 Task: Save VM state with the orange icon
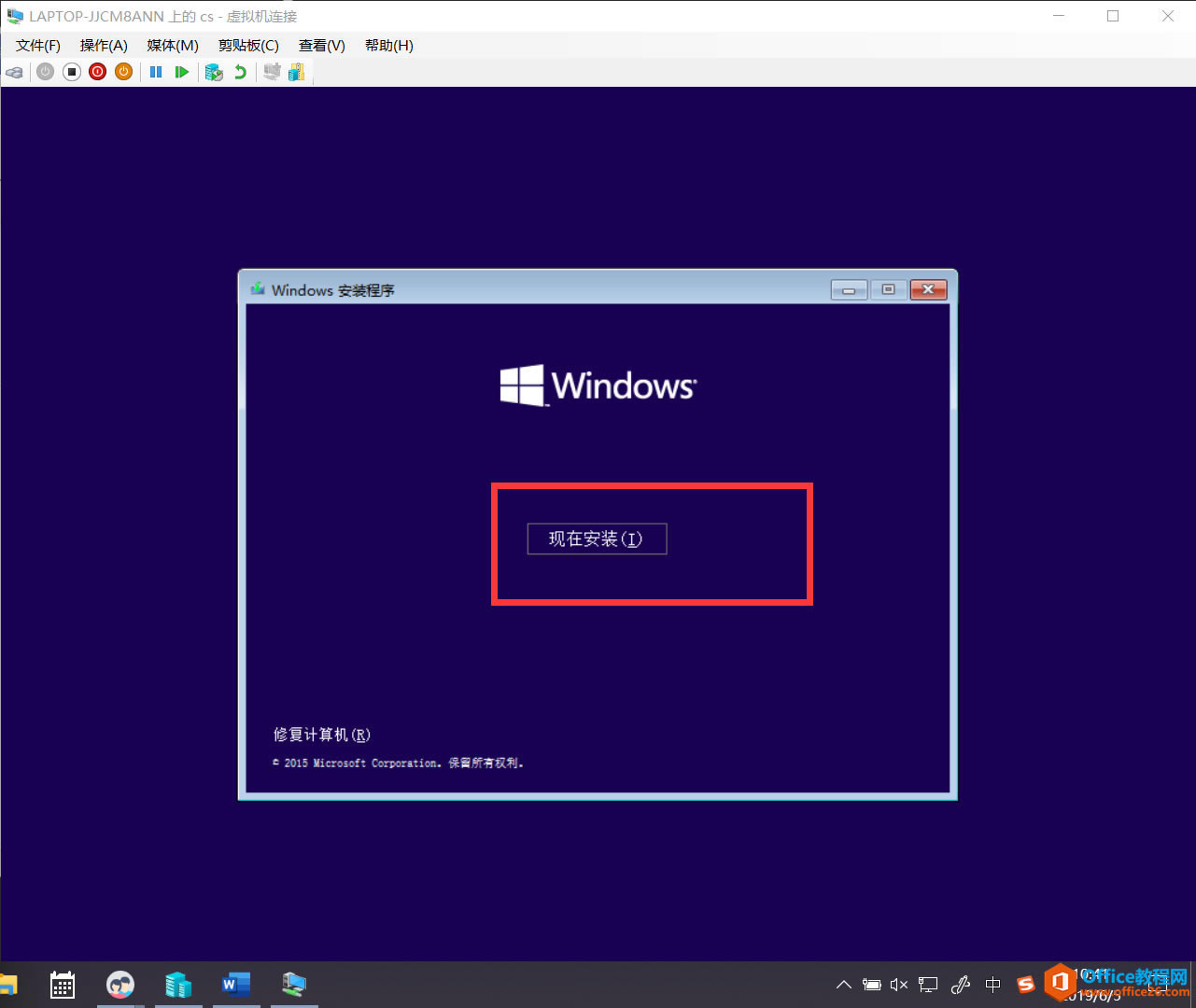point(124,72)
